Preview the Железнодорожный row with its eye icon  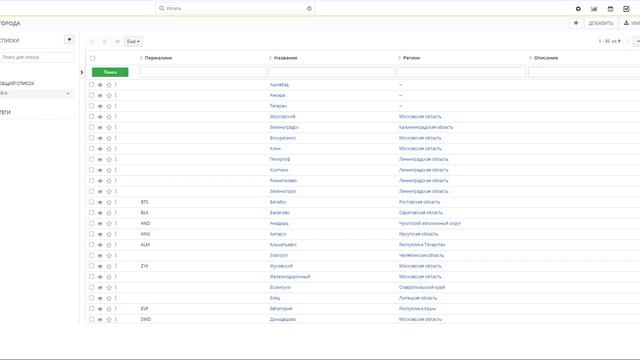(100, 277)
